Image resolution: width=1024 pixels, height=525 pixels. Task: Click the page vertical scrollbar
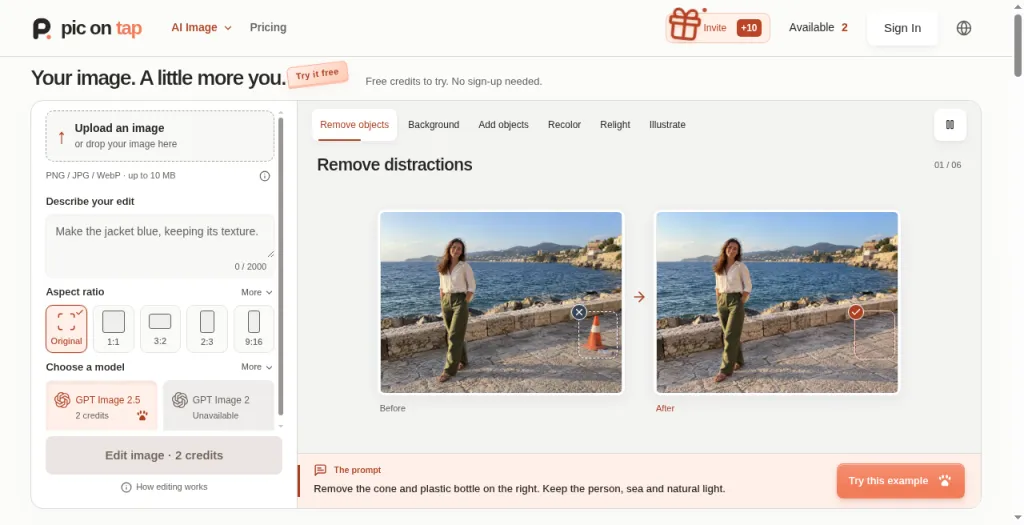pos(1017,44)
